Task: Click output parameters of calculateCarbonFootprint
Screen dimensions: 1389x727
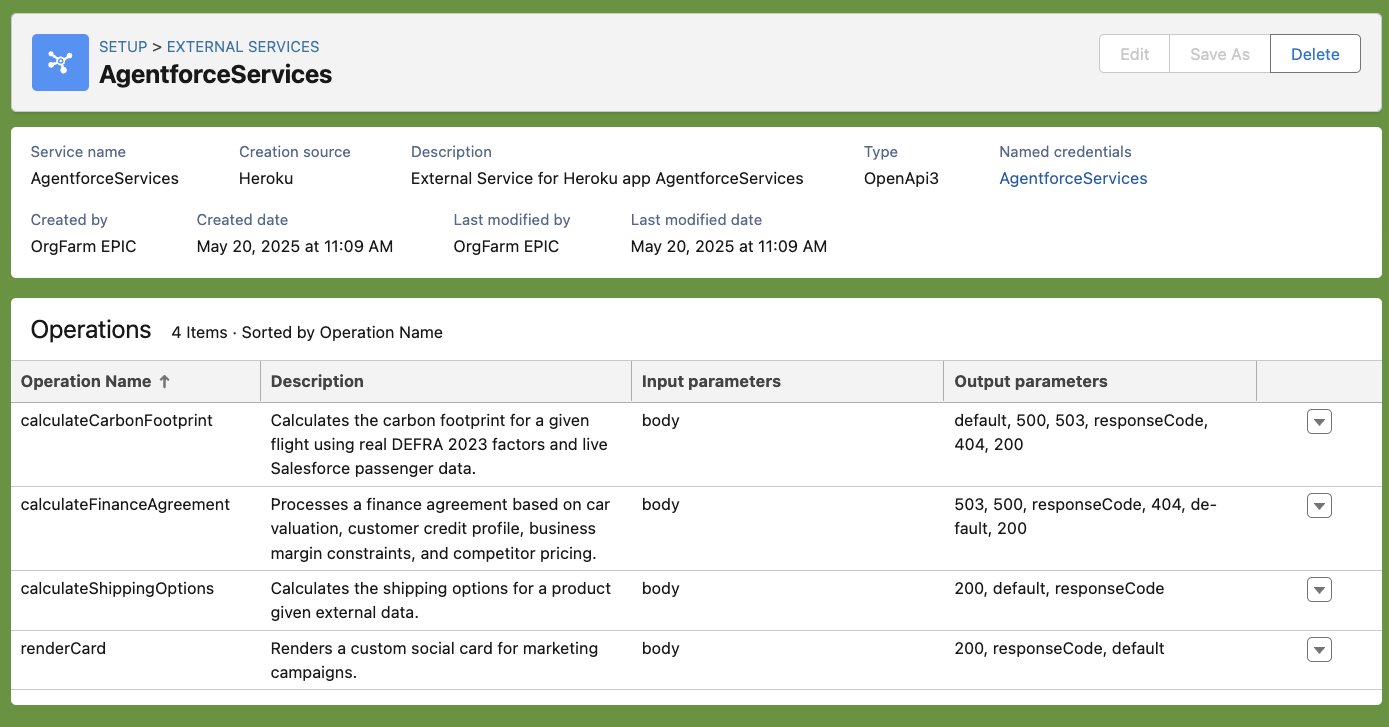Action: [x=1081, y=432]
